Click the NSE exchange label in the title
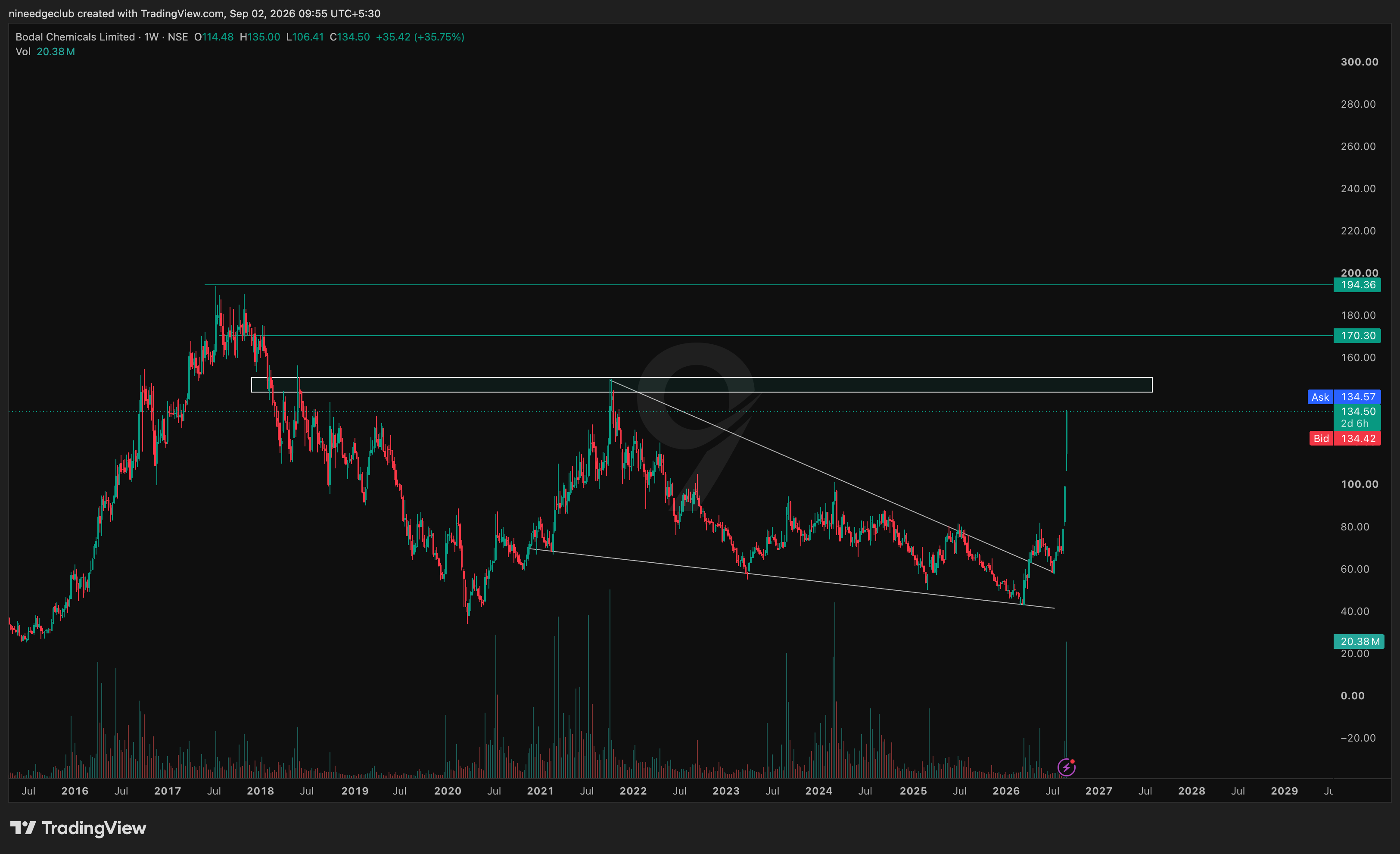 178,37
